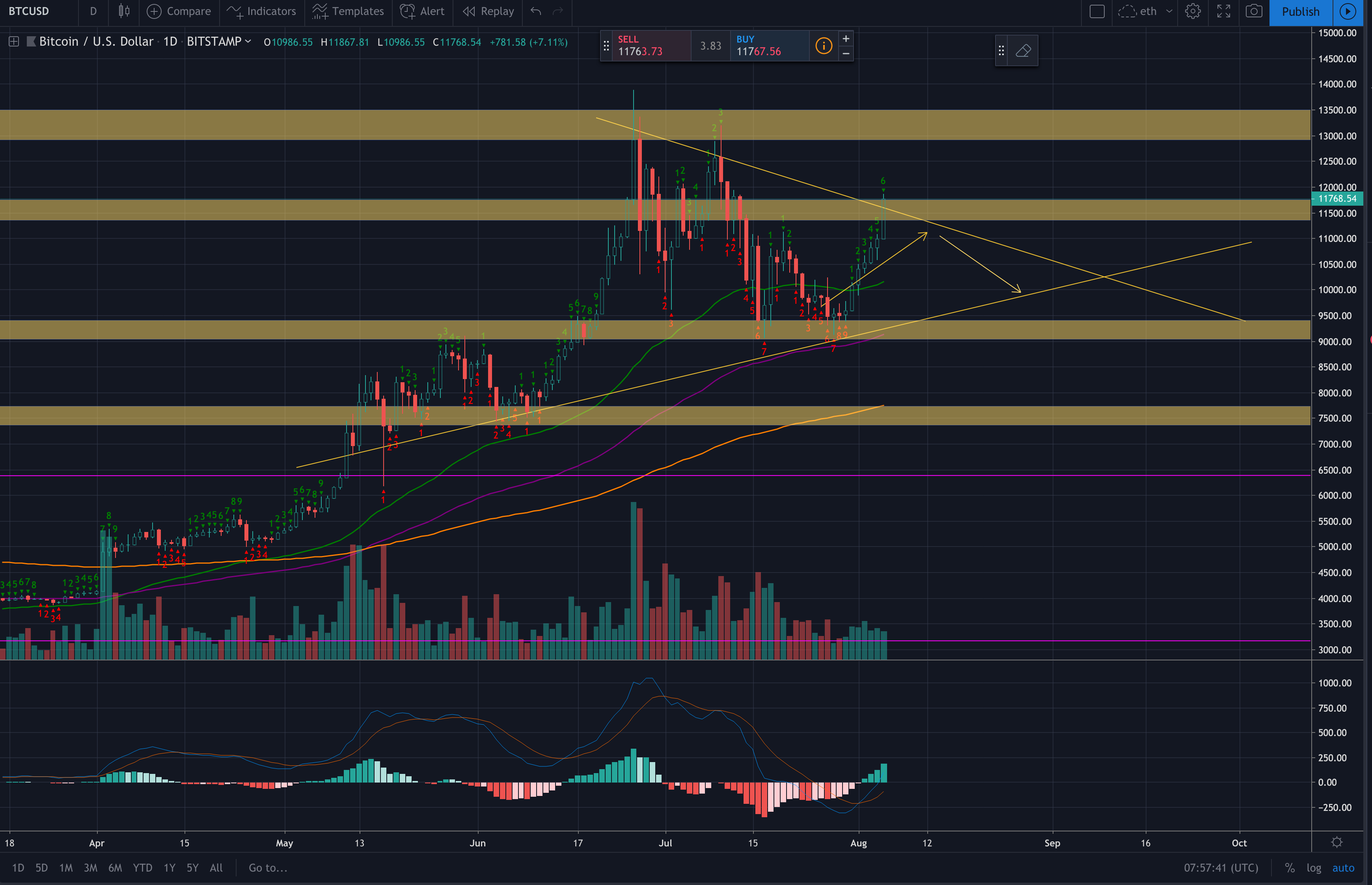
Task: Open the BTCUSD symbol search field
Action: pyautogui.click(x=29, y=11)
